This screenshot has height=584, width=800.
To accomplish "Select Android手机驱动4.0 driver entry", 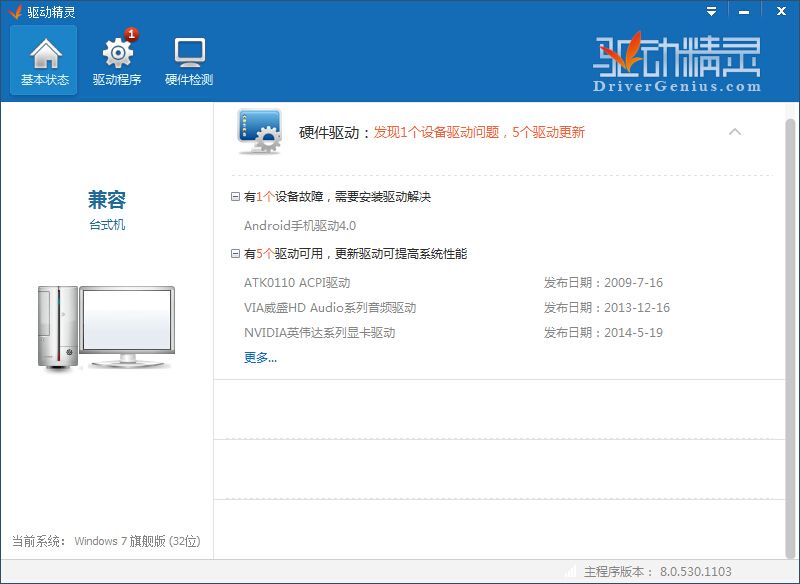I will click(299, 226).
